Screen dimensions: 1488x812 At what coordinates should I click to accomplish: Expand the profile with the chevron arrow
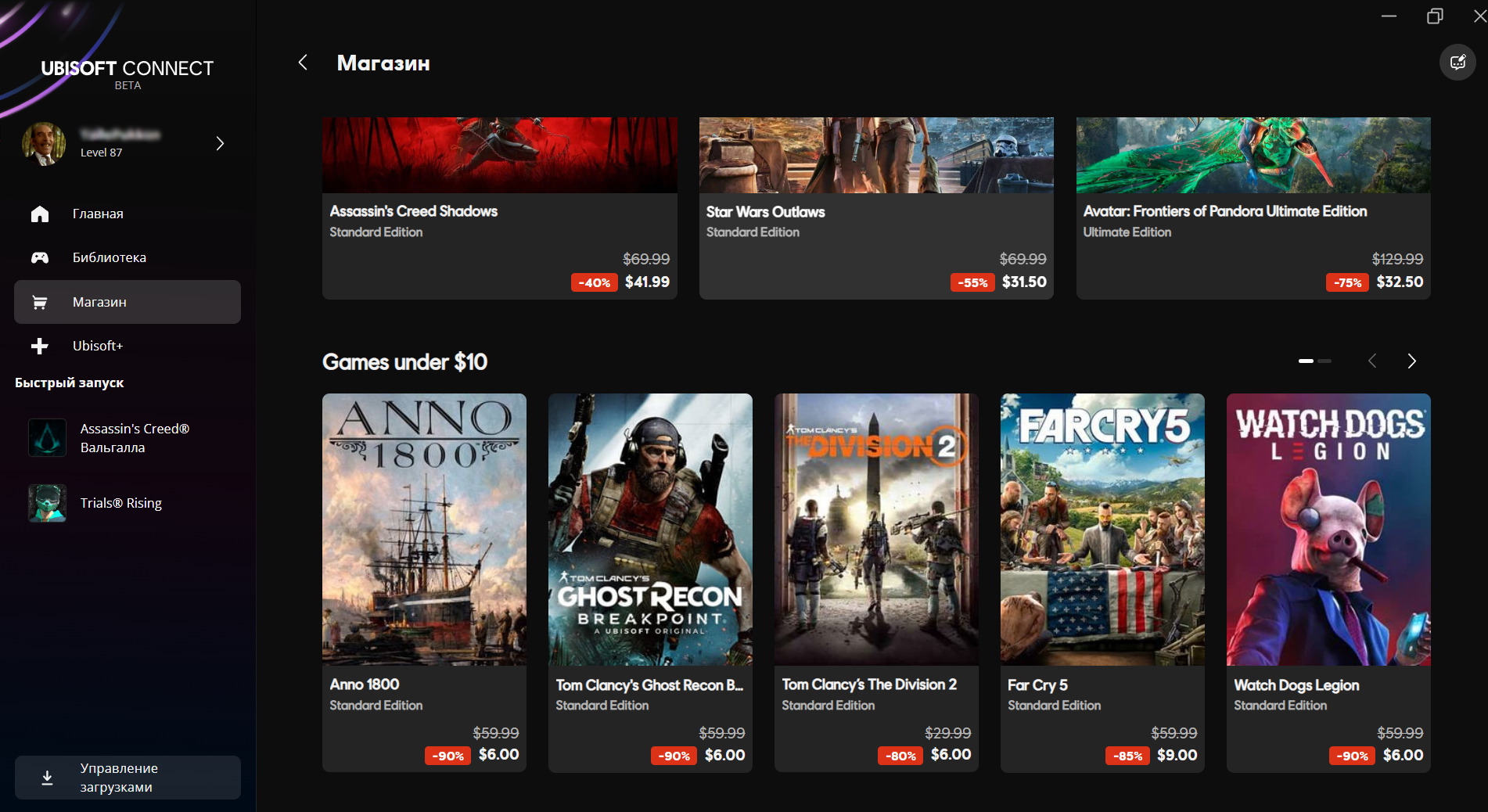(220, 143)
